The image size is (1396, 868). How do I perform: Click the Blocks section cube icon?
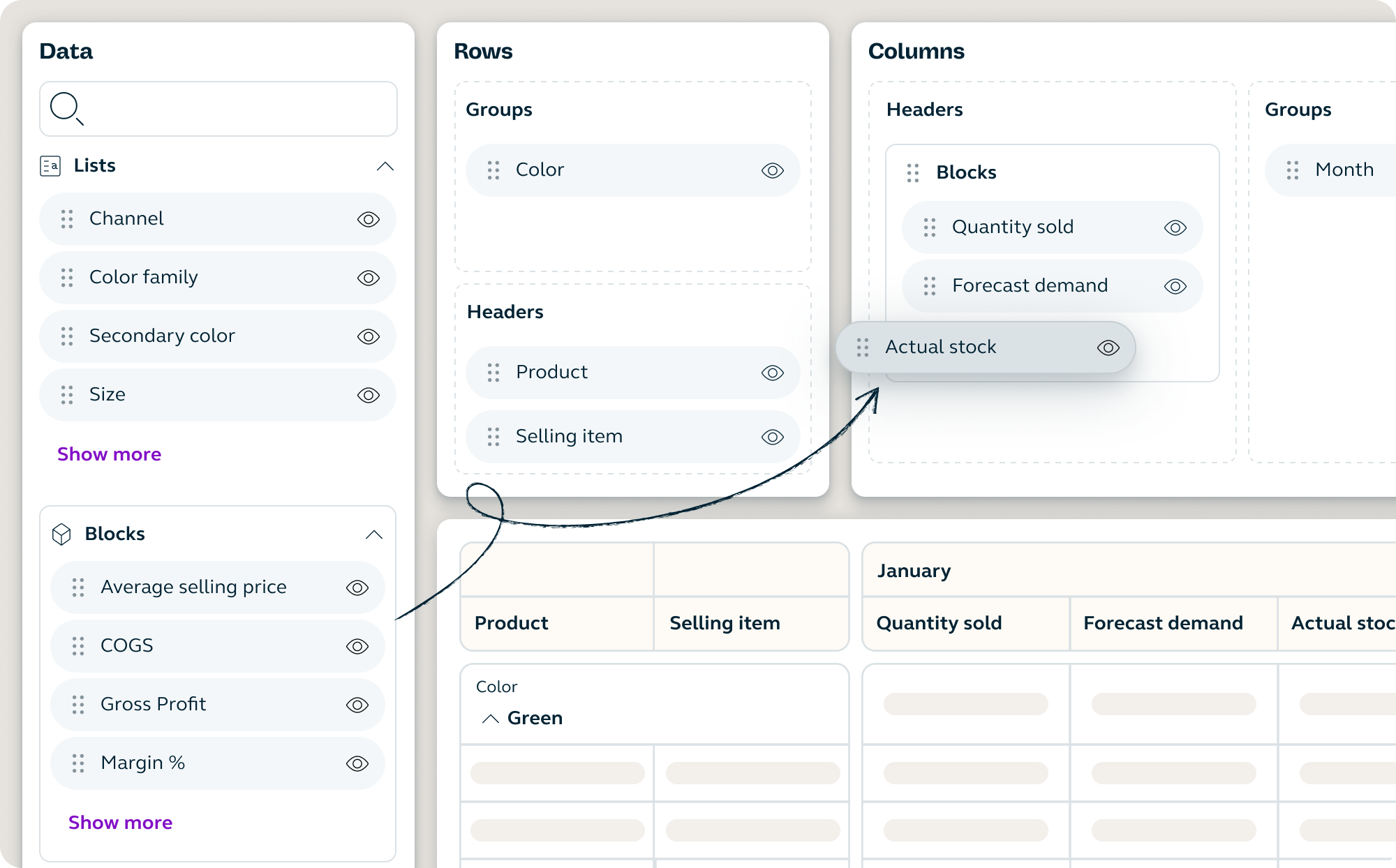click(x=61, y=534)
